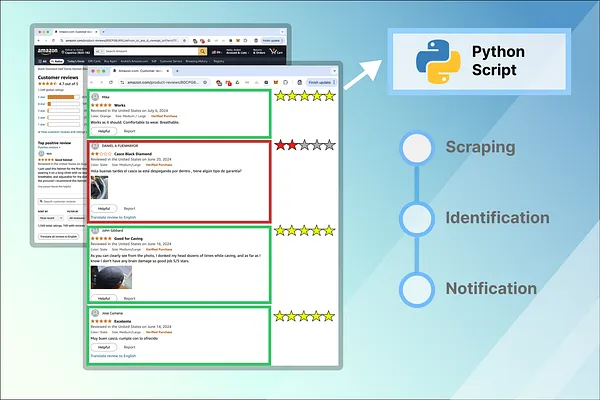
Task: Open the All reviewers filter dropdown
Action: (77, 218)
